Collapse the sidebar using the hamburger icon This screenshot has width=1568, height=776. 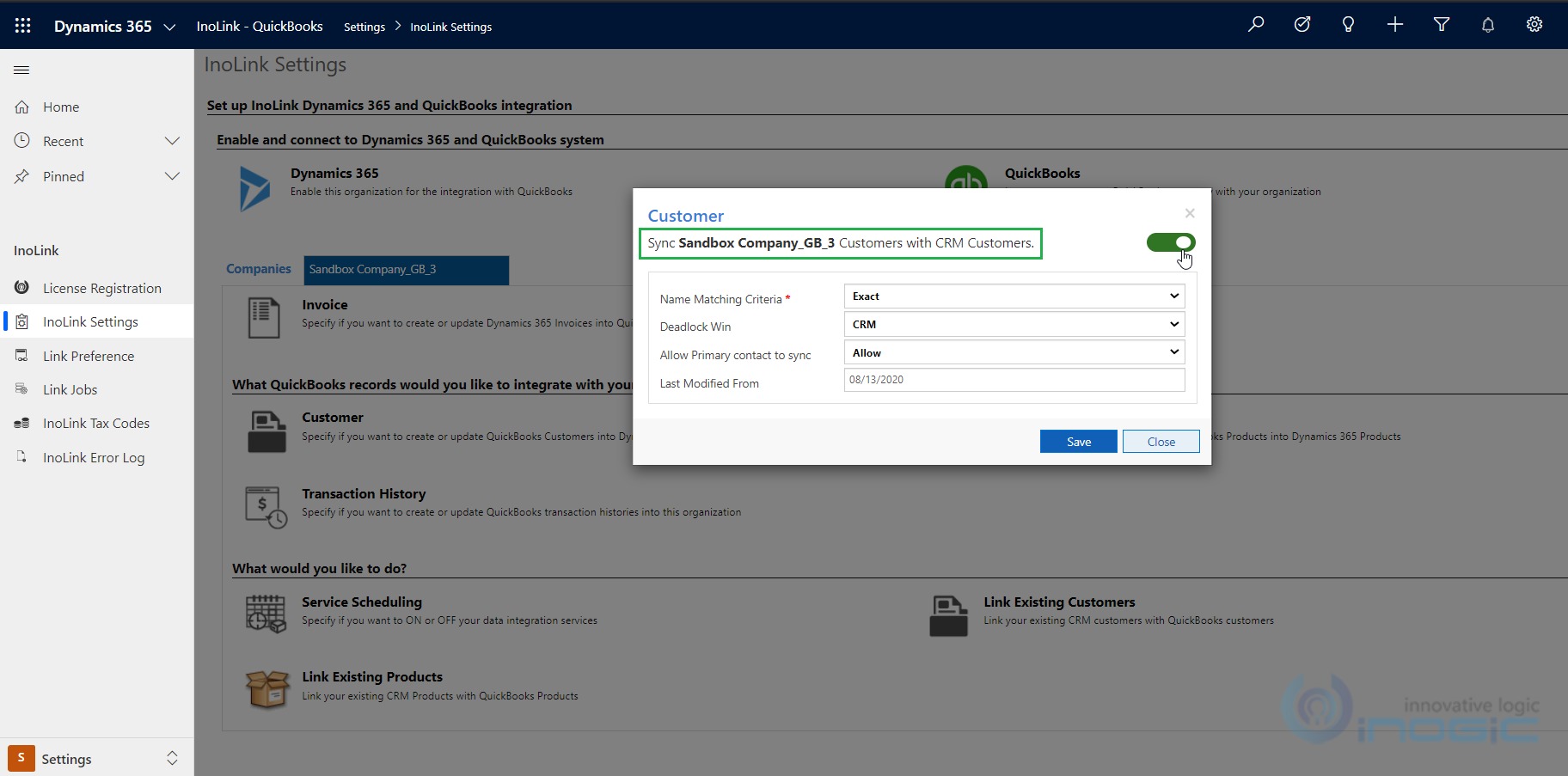click(x=21, y=70)
